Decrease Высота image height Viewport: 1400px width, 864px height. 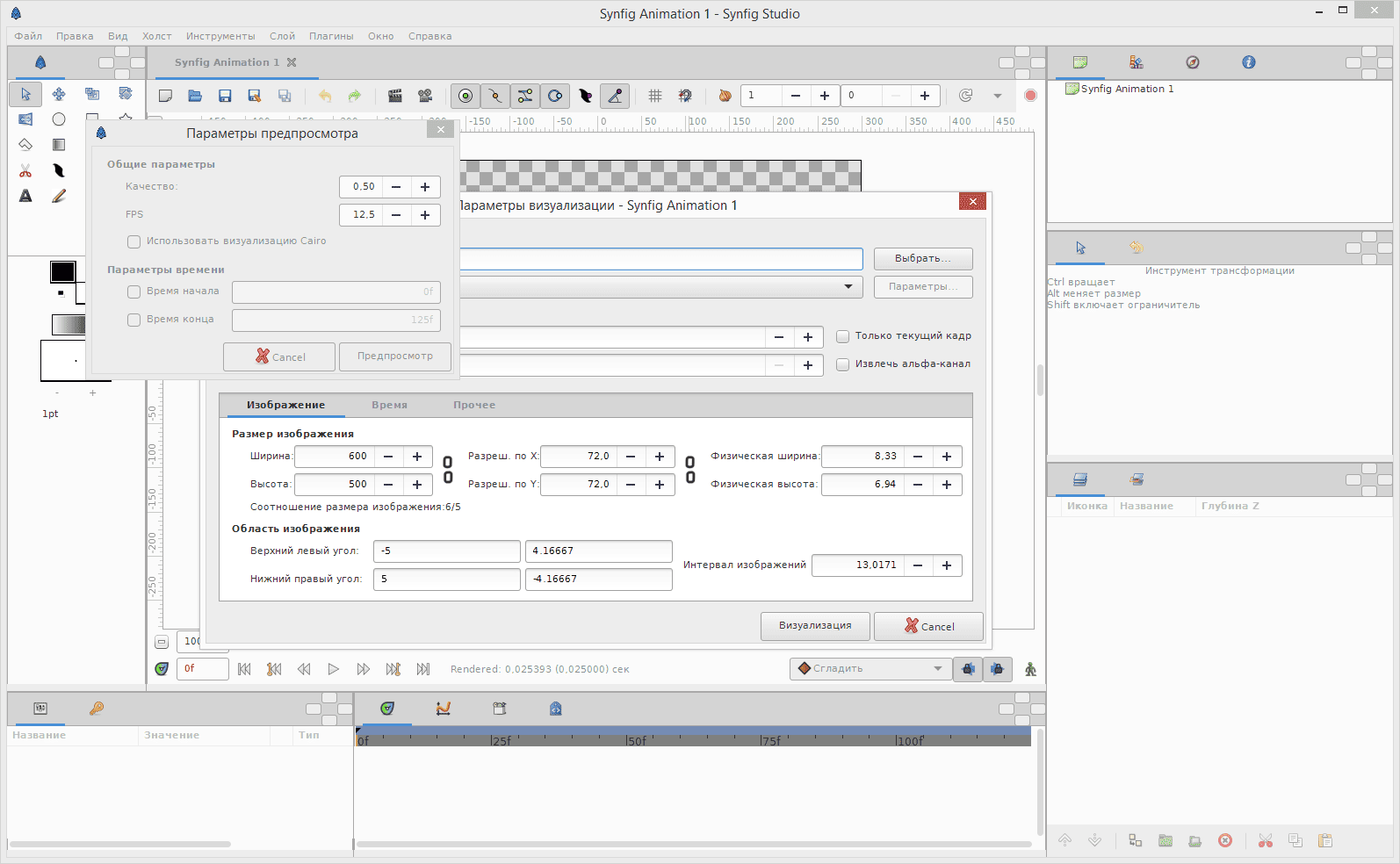click(x=388, y=485)
